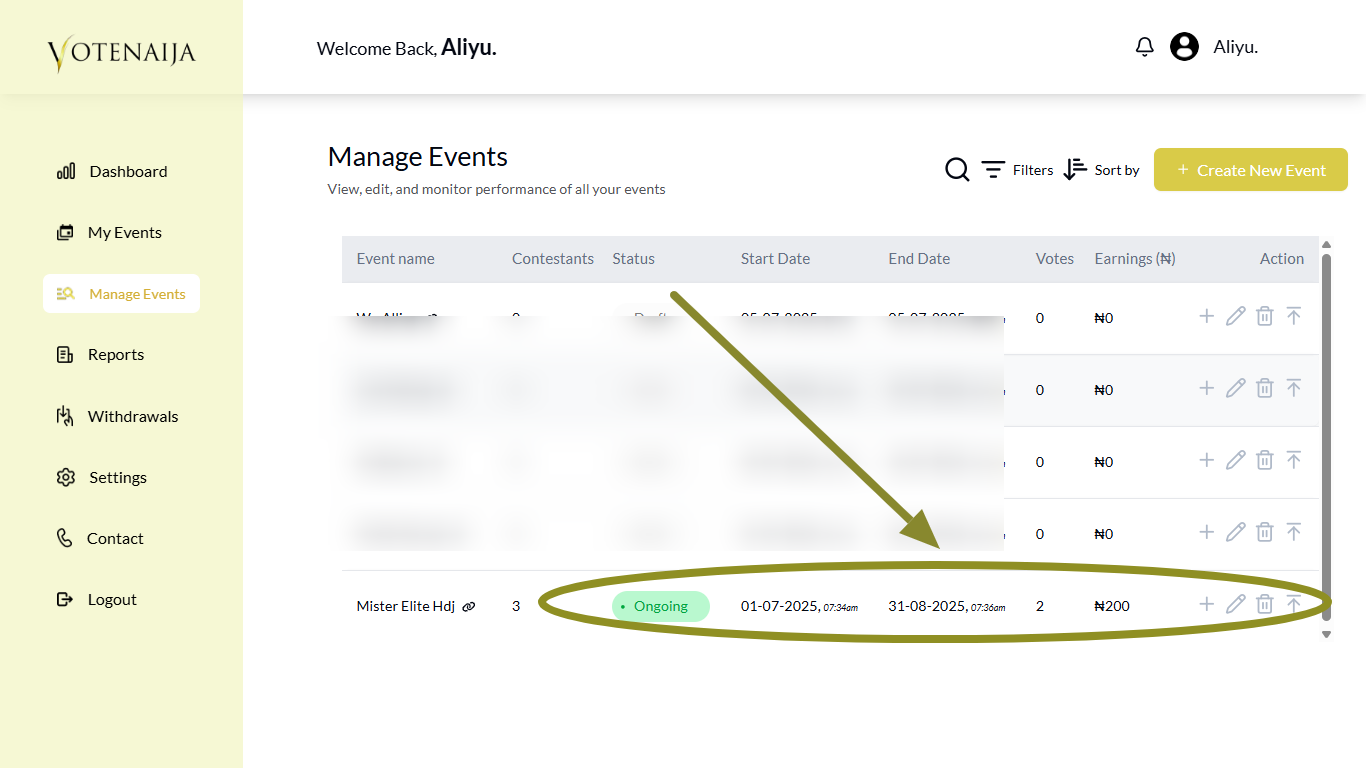Open My Events sidebar item
This screenshot has width=1366, height=768.
pyautogui.click(x=109, y=232)
